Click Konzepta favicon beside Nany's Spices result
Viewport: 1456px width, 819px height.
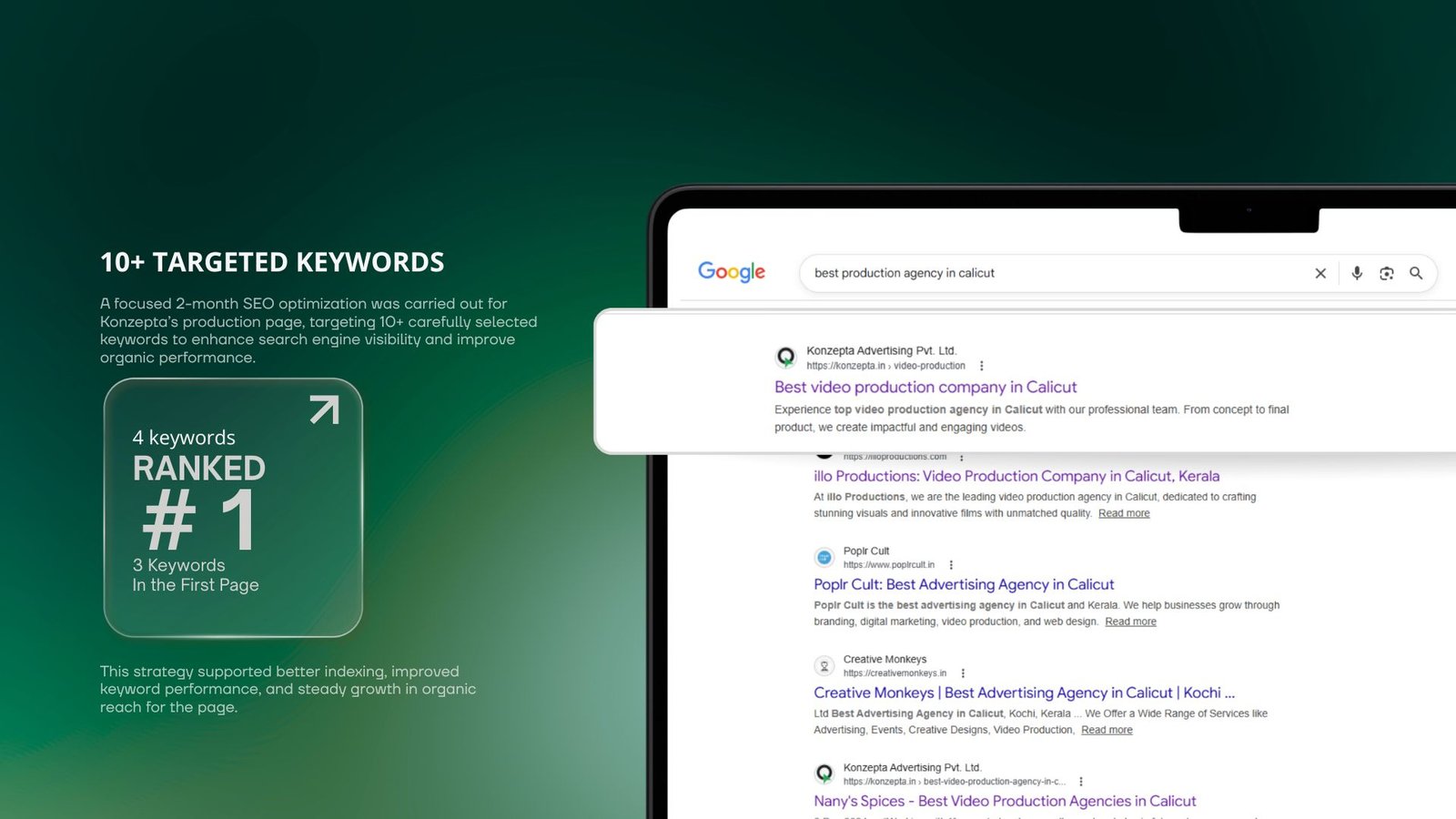pos(824,773)
